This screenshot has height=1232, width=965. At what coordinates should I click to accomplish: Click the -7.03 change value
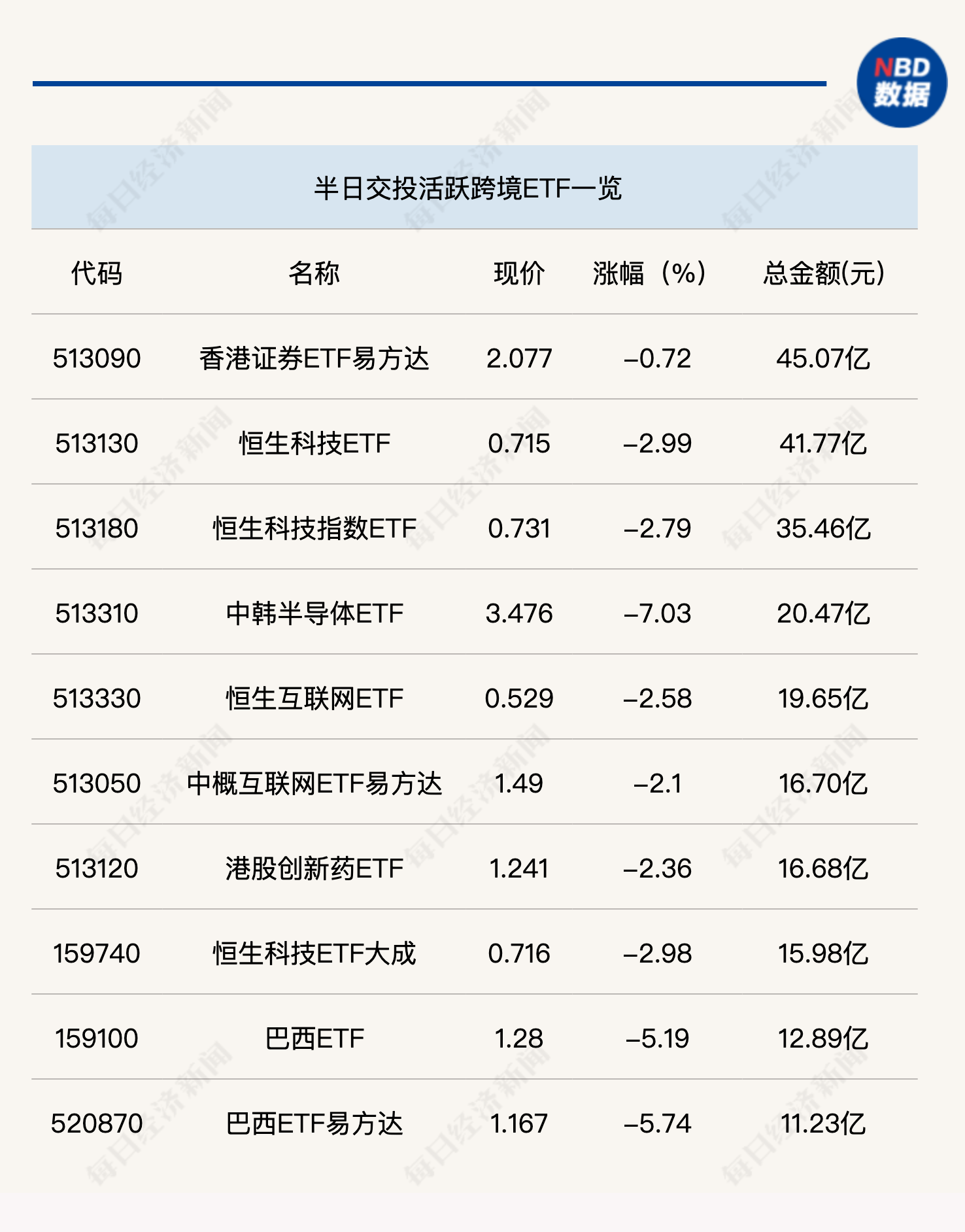(x=657, y=613)
